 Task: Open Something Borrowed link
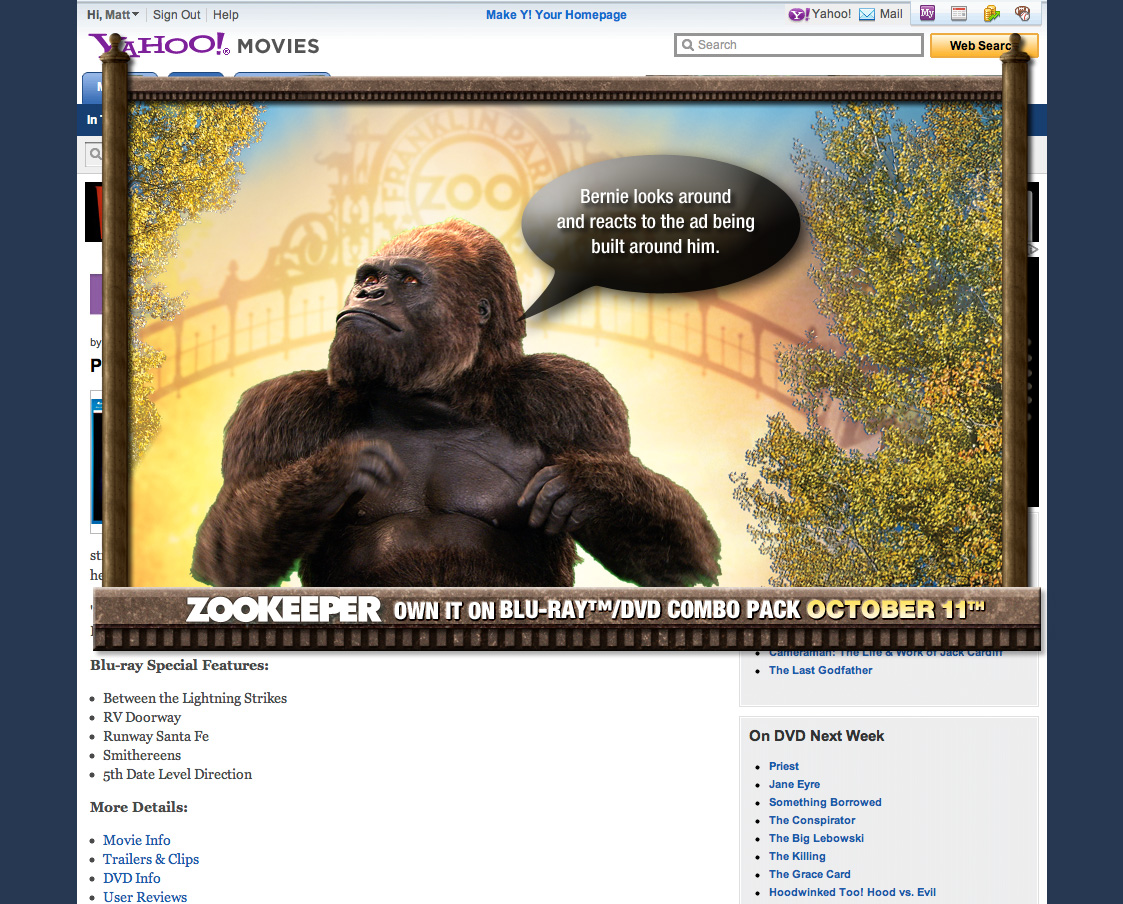825,802
